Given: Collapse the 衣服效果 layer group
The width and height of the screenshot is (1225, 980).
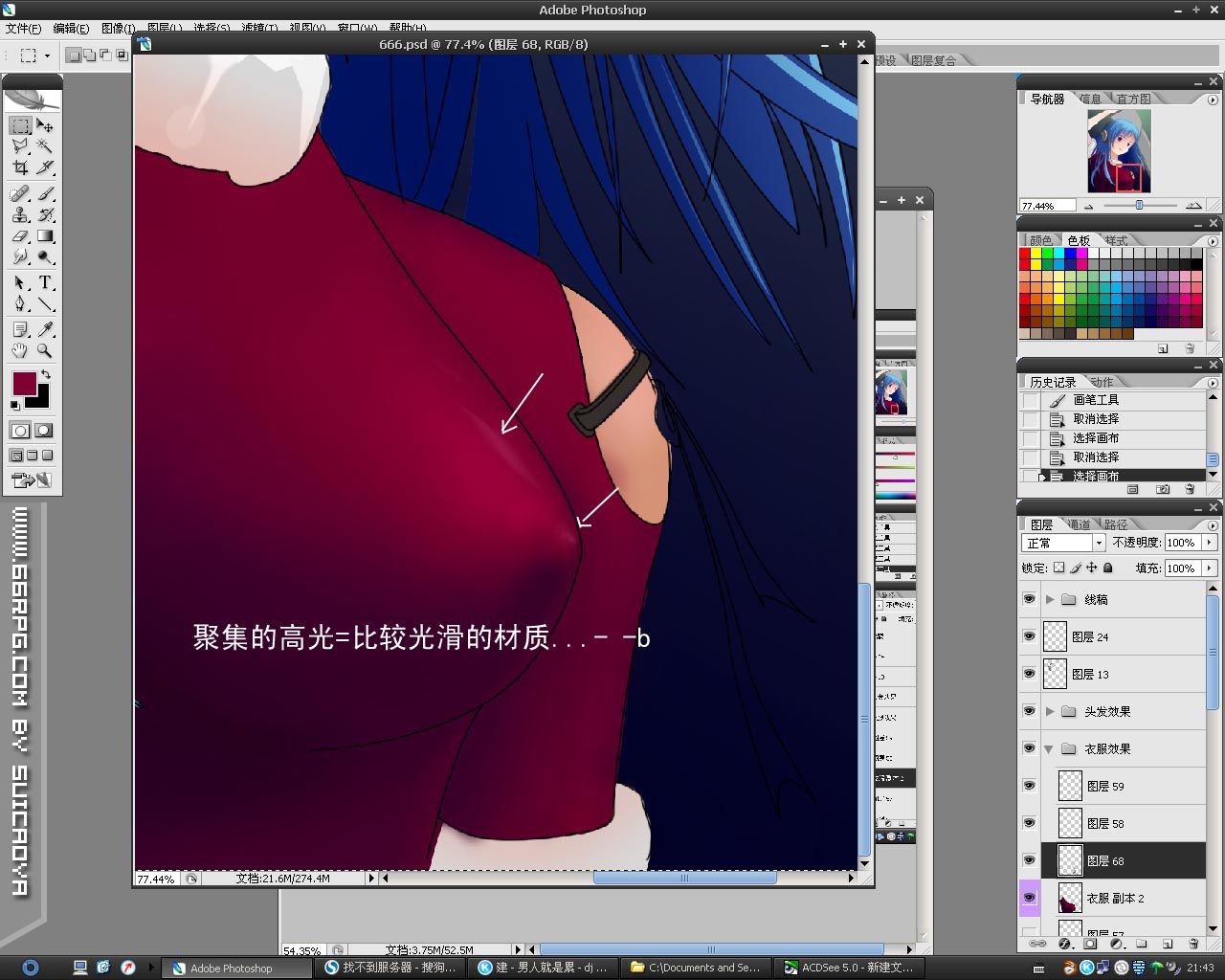Looking at the screenshot, I should pyautogui.click(x=1050, y=748).
